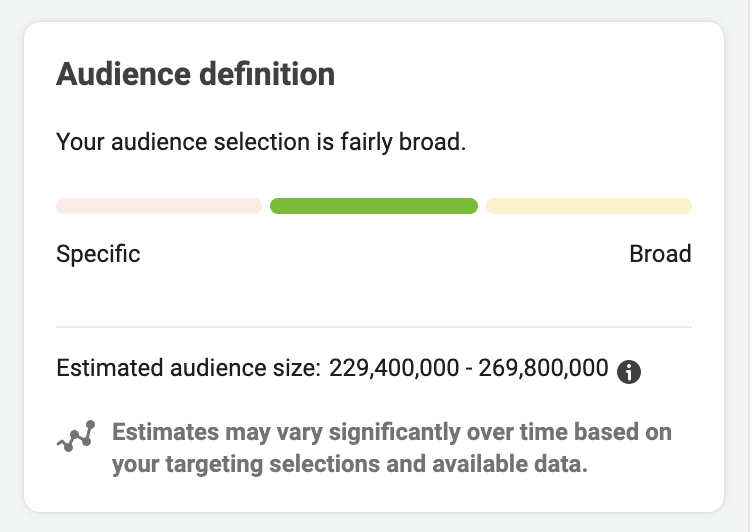This screenshot has width=752, height=532.
Task: Click the info icon beside audience size
Action: click(x=629, y=372)
